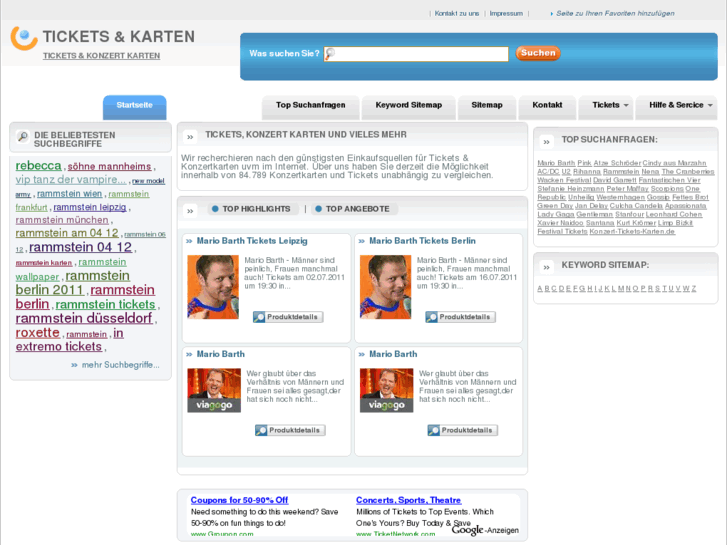Switch to the Startseite tab
Viewport: 727px width, 545px height.
[x=134, y=107]
